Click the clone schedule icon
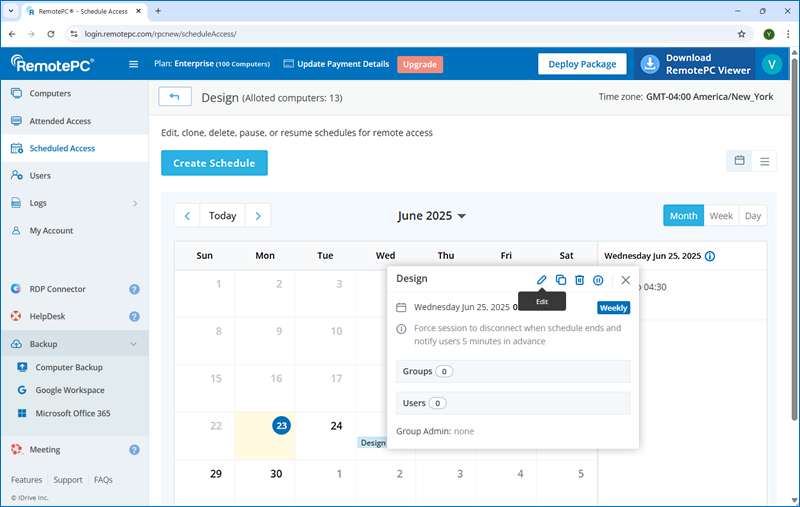 [x=561, y=281]
